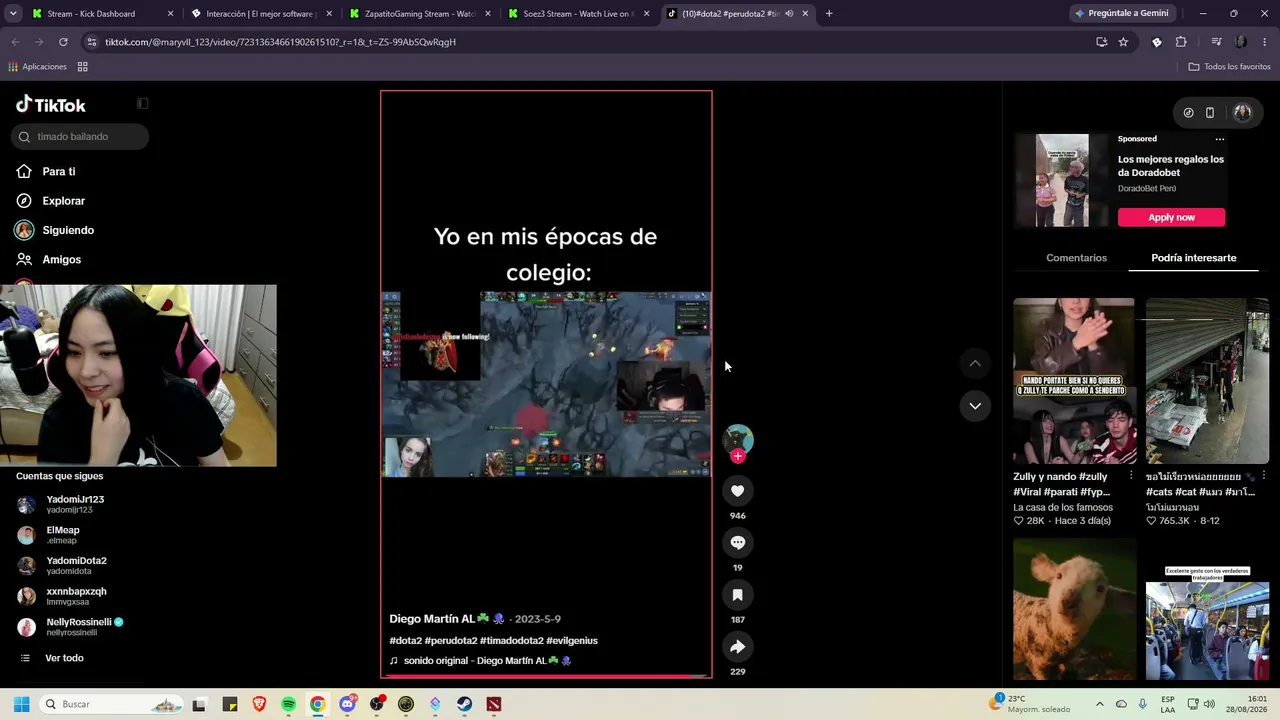Open TikTok profile avatar in top-right pill
This screenshot has width=1280, height=720.
[x=1243, y=113]
